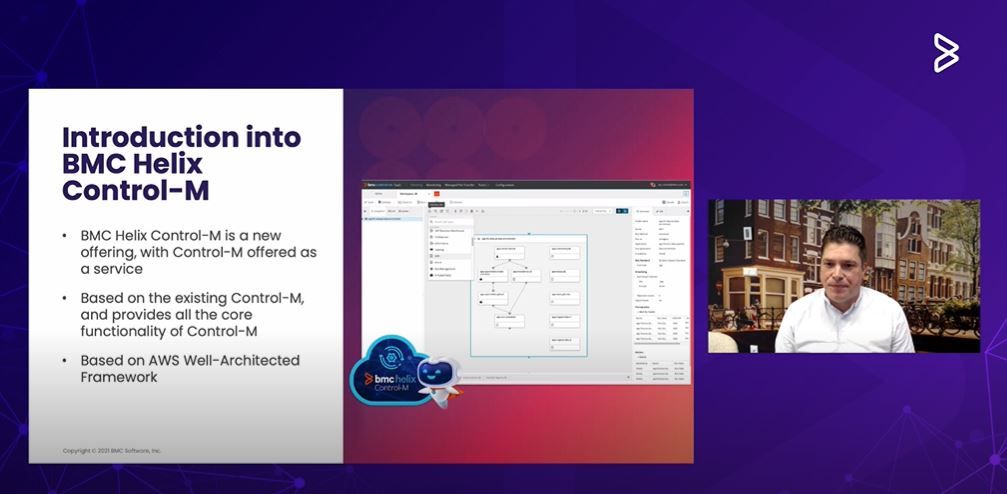Screen dimensions: 1007x494
Task: Click the bullet 'BMC Helix Control-M is a new offering'
Action: pyautogui.click(x=198, y=252)
